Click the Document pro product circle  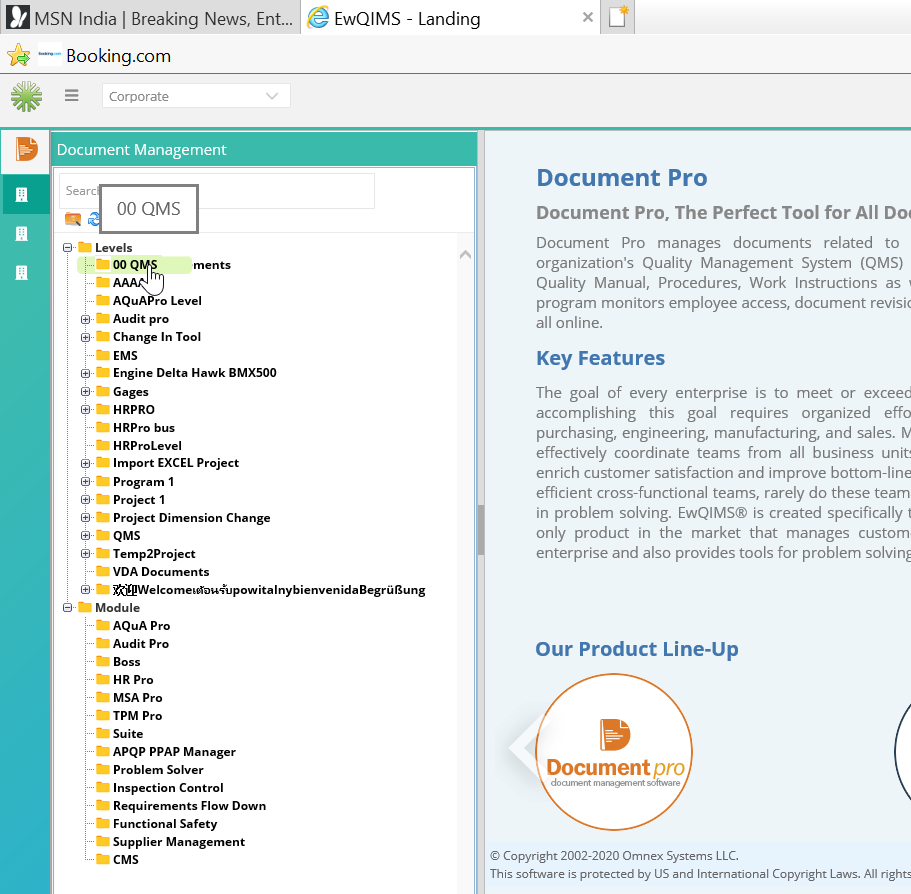[614, 752]
